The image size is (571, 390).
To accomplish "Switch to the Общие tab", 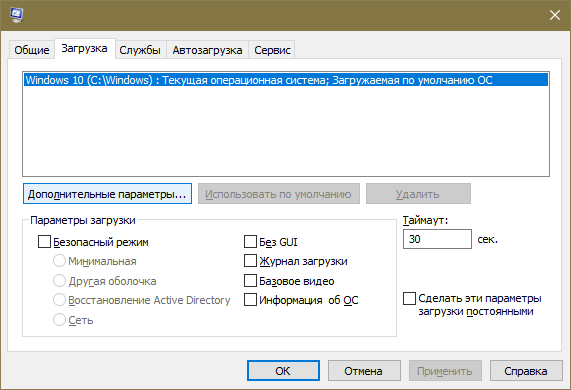I will [32, 50].
